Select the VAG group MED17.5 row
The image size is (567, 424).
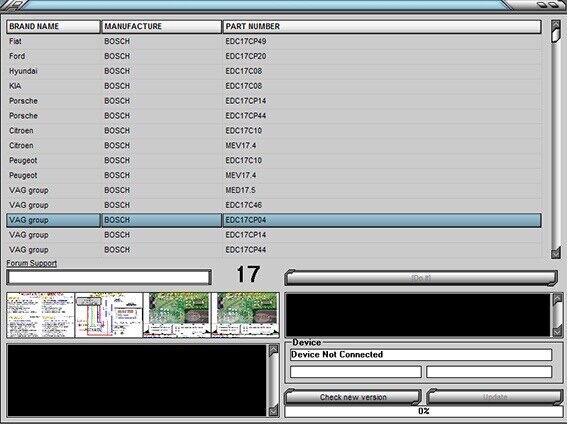[274, 190]
